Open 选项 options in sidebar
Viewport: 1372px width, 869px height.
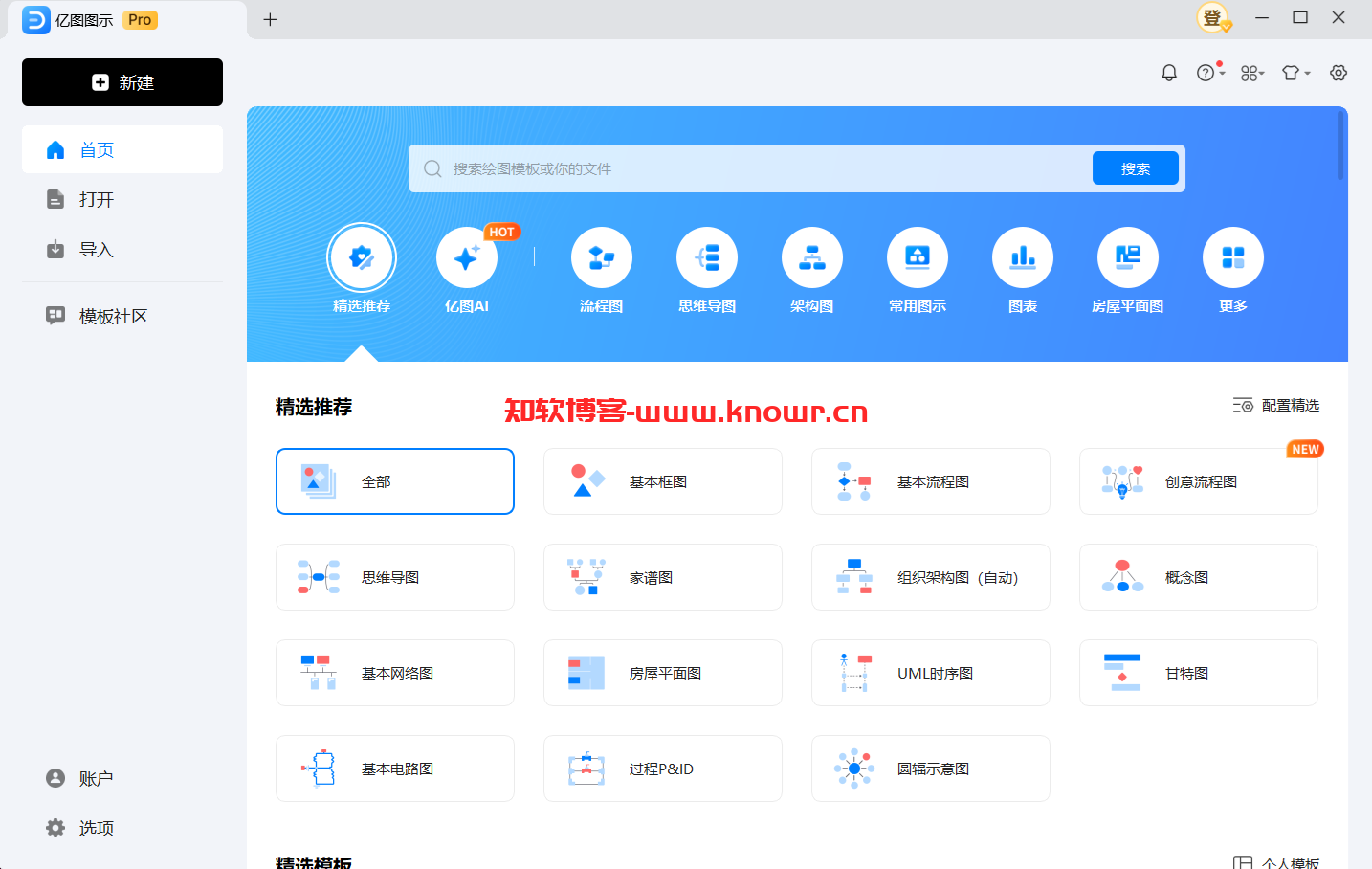point(122,828)
